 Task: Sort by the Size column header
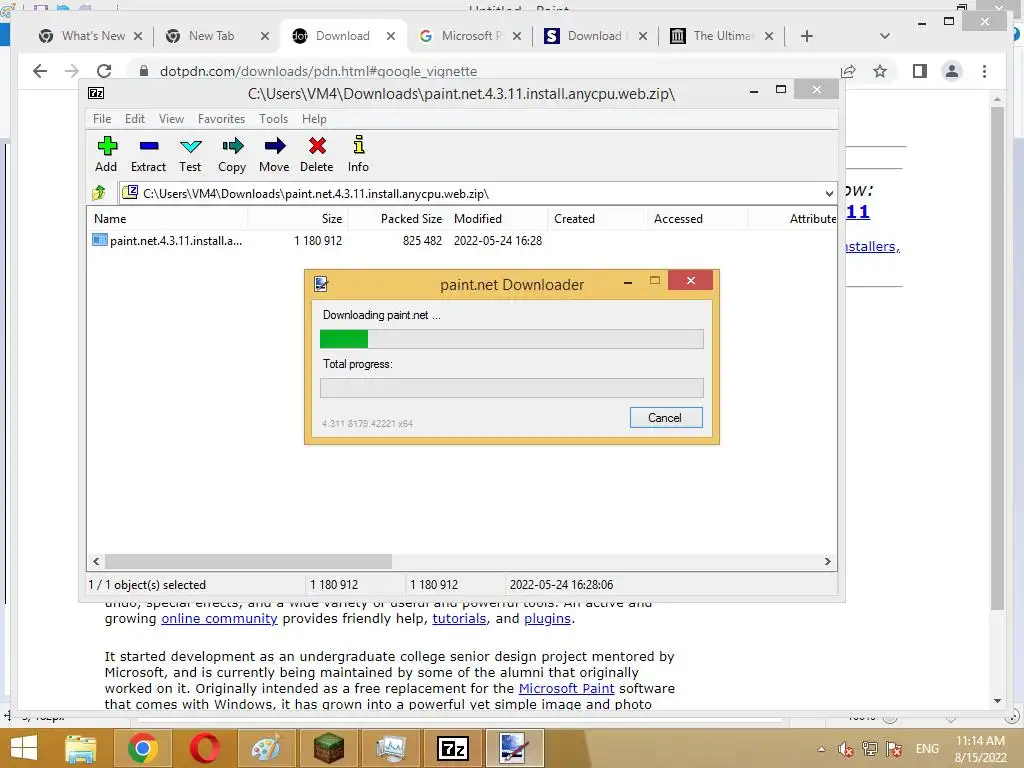pos(298,219)
